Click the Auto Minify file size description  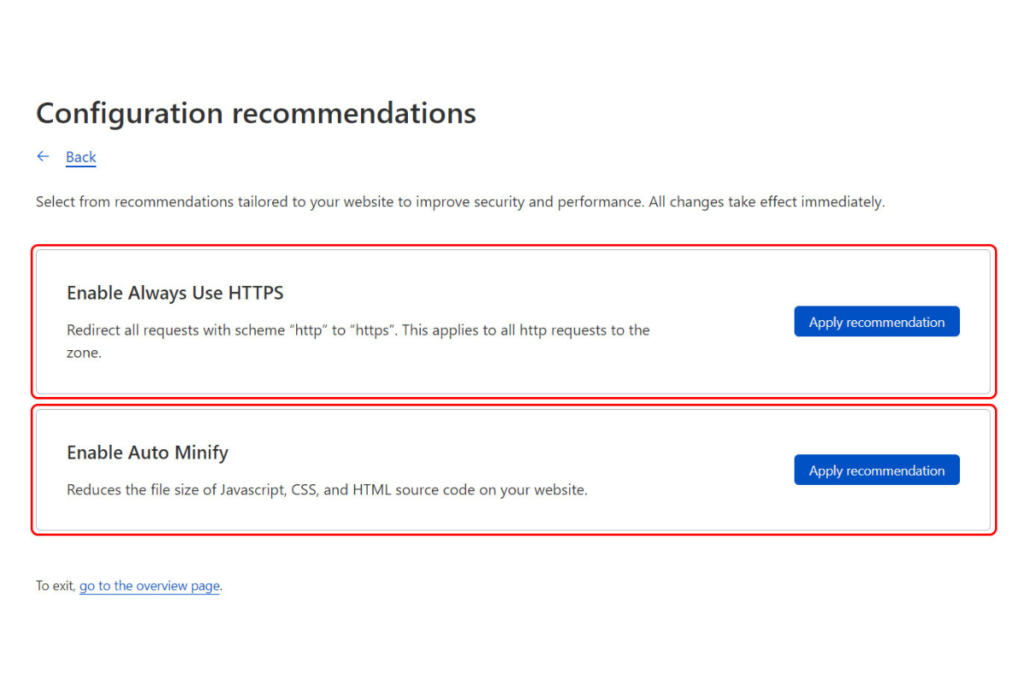tap(327, 490)
